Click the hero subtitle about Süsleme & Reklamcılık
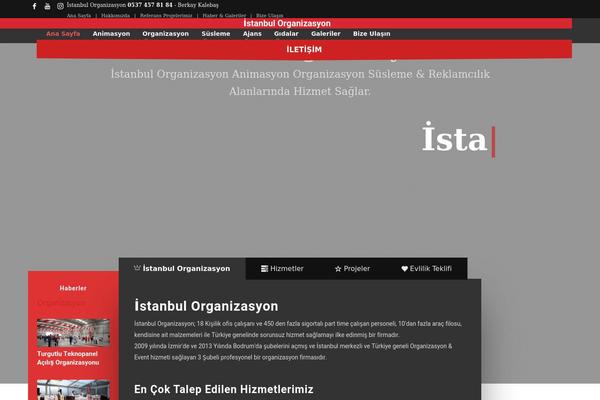The width and height of the screenshot is (600, 400). pos(300,83)
